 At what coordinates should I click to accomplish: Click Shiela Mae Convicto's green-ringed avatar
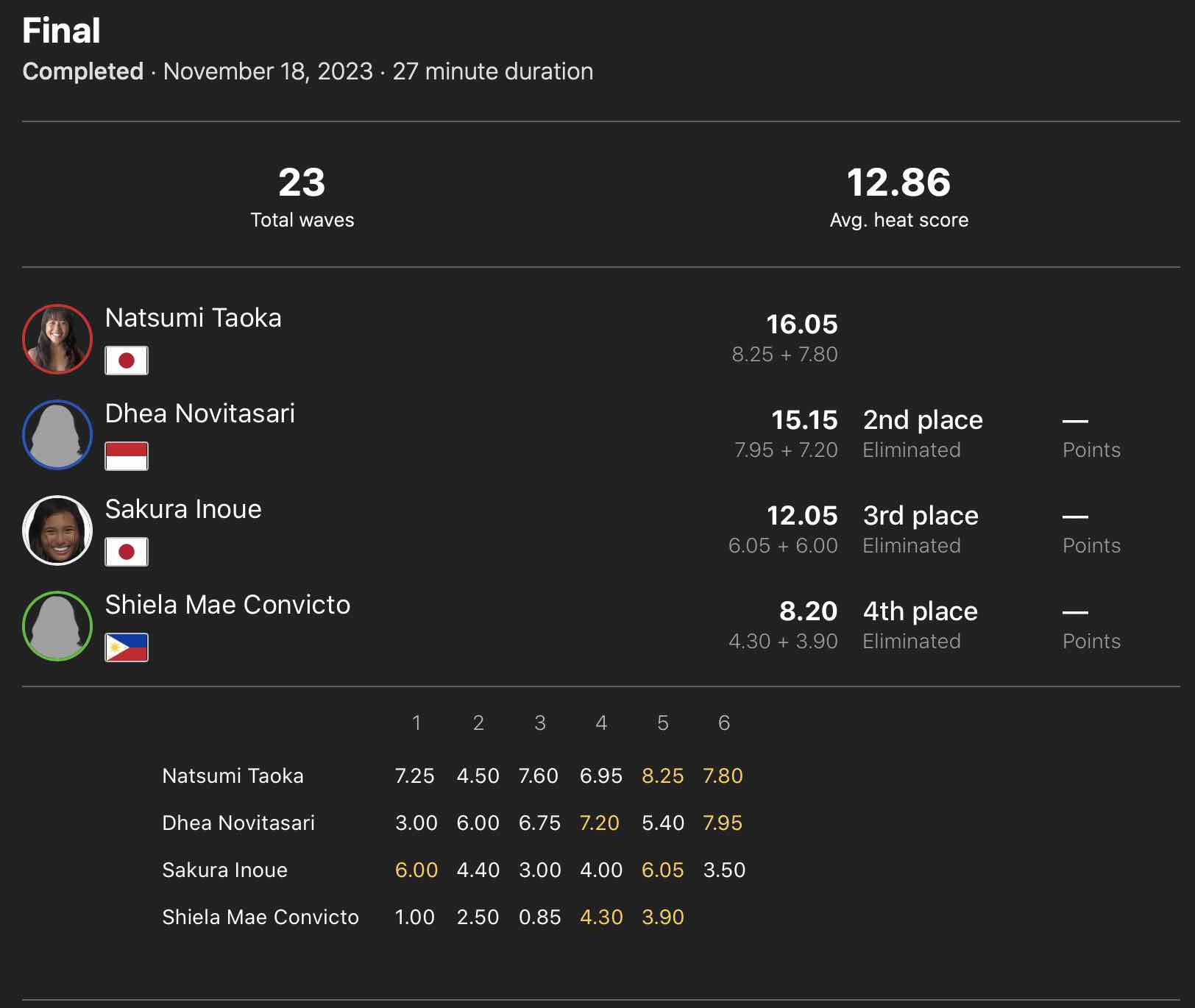(x=57, y=626)
